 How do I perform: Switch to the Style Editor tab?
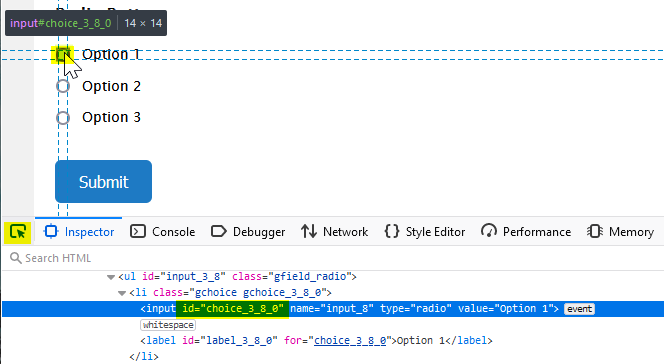tap(425, 232)
